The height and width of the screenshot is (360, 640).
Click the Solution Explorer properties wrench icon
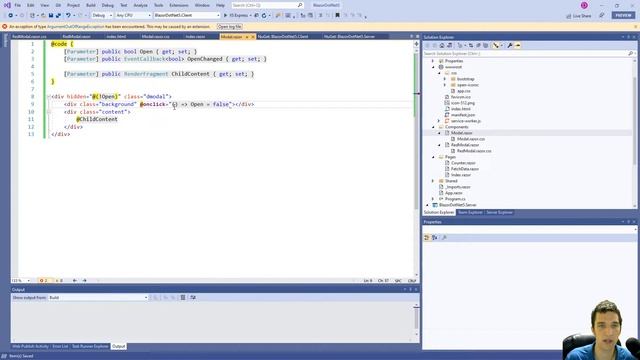pos(510,45)
